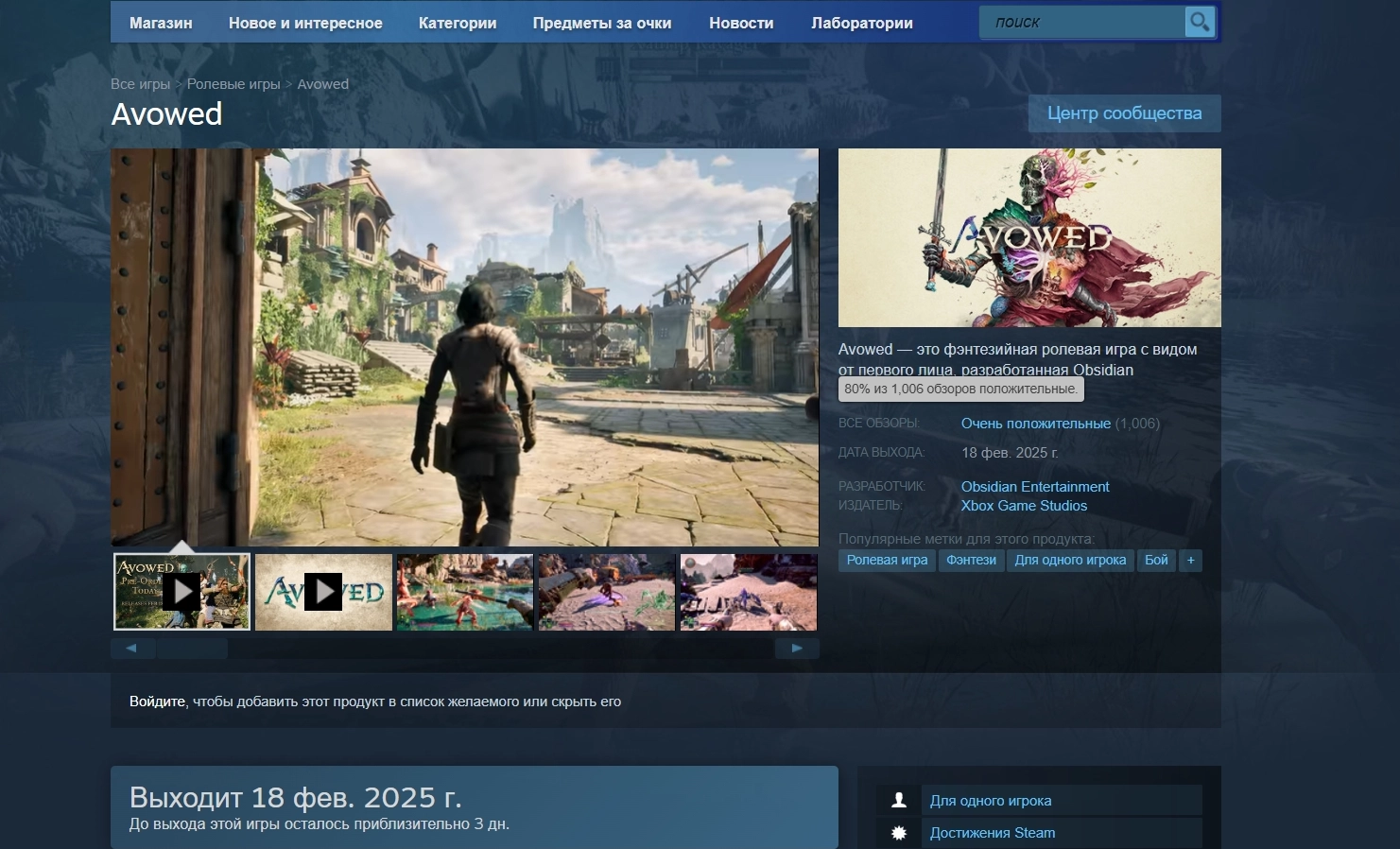Open Obsidian Entertainment developer link
Viewport: 1400px width, 849px height.
pos(1035,487)
